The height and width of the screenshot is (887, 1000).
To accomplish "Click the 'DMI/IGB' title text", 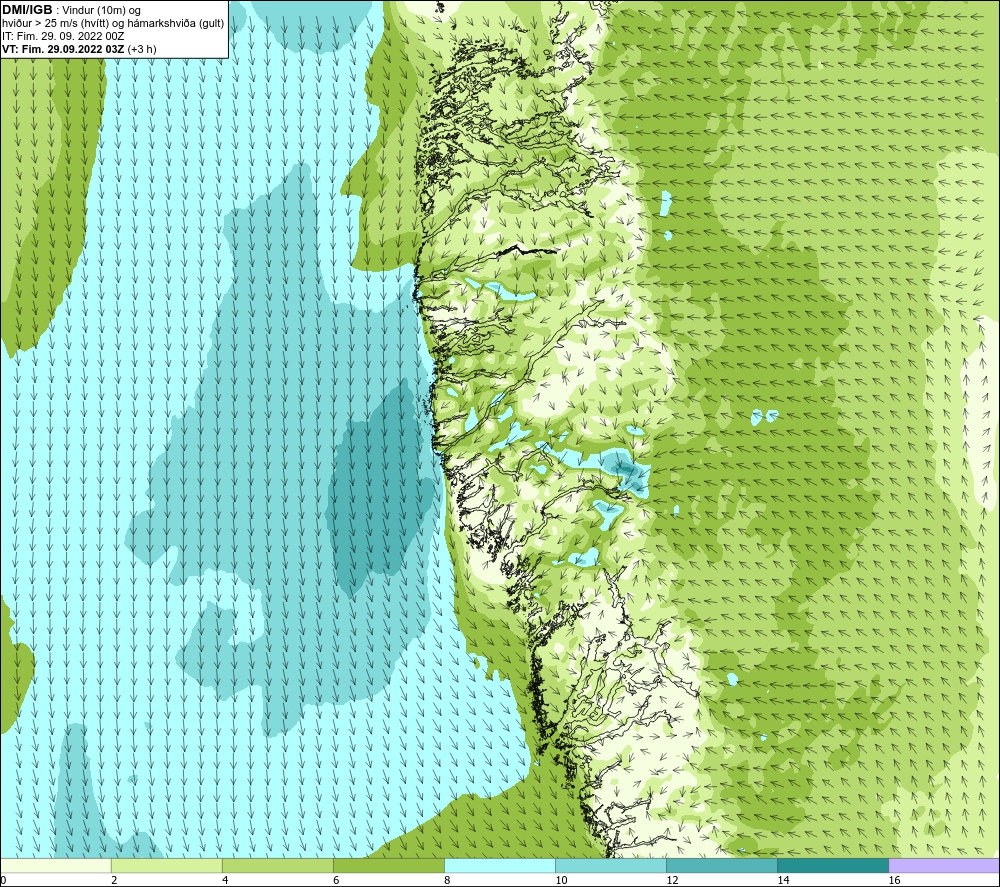I will pos(27,10).
